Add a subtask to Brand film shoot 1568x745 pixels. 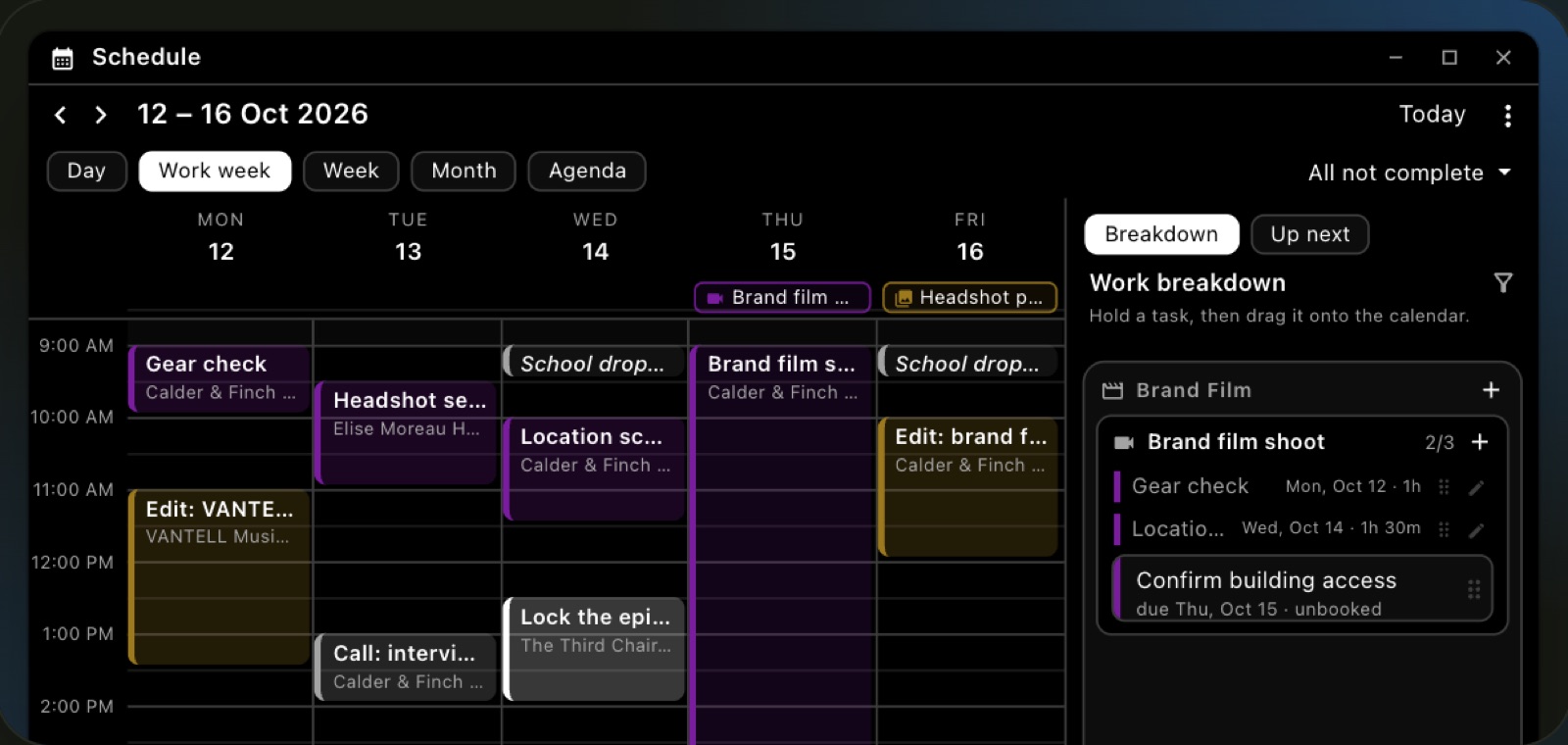[1480, 442]
